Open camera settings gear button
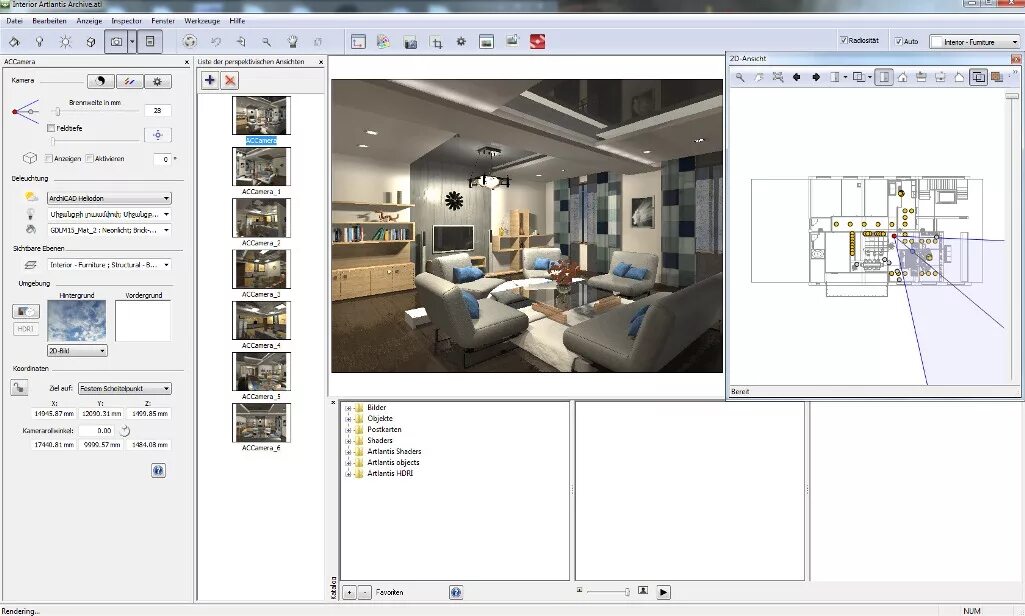This screenshot has height=616, width=1025. point(158,81)
